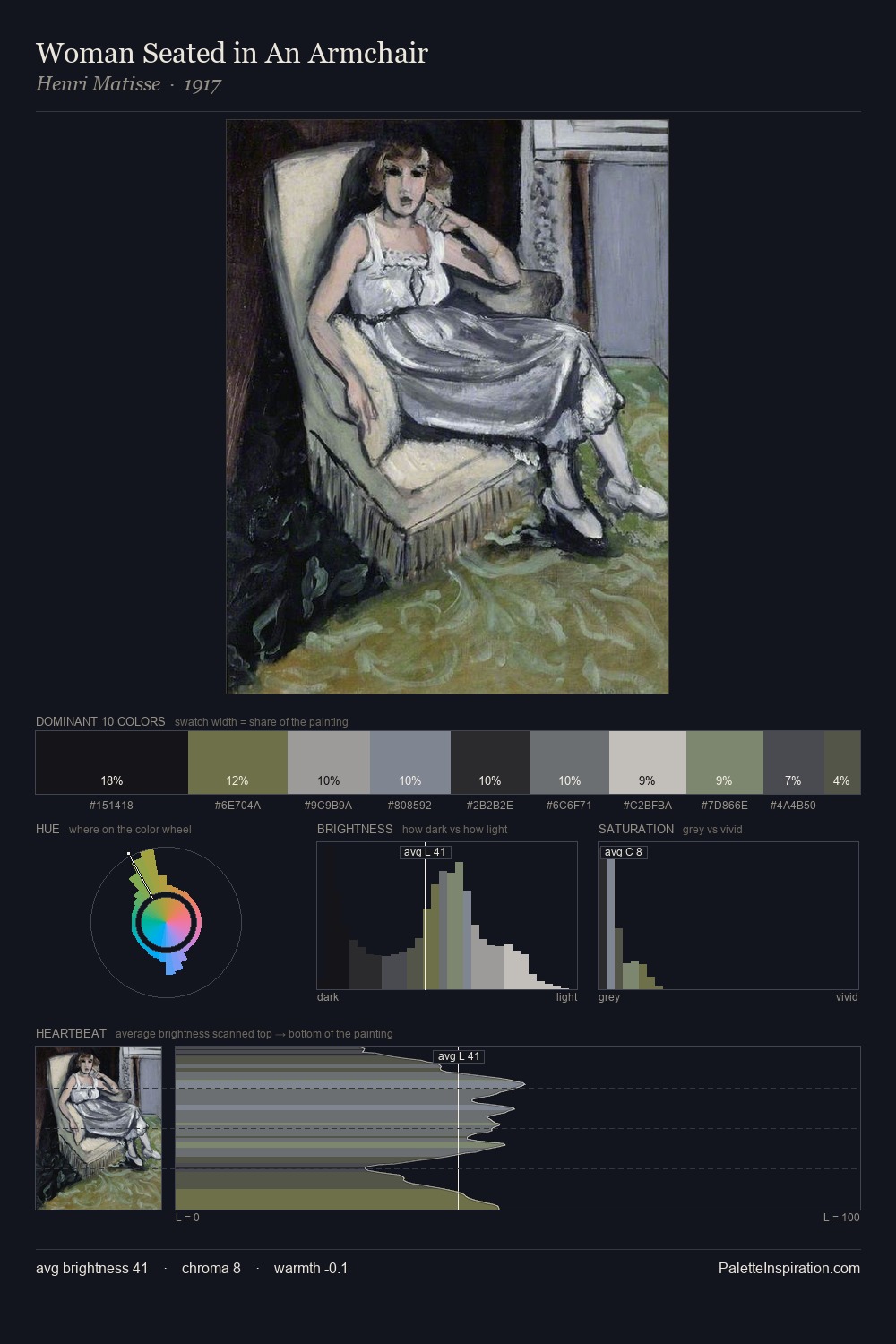Choose the blue-grey #808592 swatch
Image resolution: width=896 pixels, height=1344 pixels.
(x=410, y=762)
